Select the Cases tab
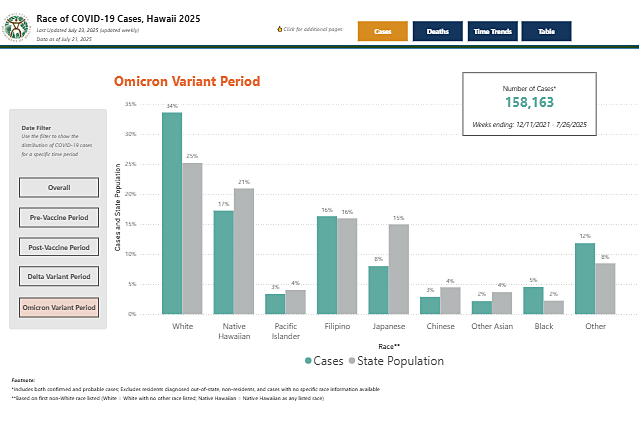Viewport: 640px width, 425px height. click(x=382, y=31)
